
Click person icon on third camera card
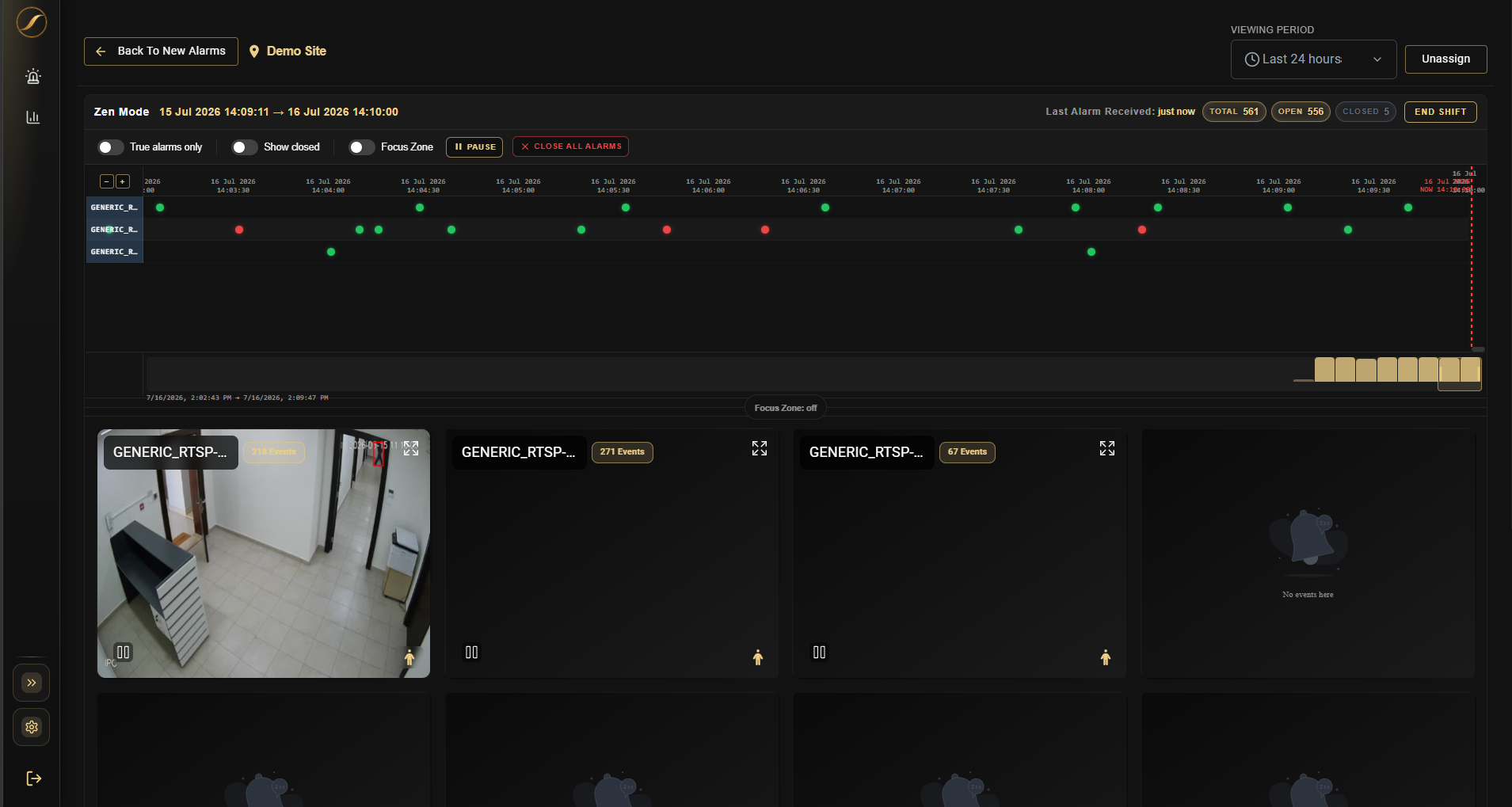point(1106,657)
